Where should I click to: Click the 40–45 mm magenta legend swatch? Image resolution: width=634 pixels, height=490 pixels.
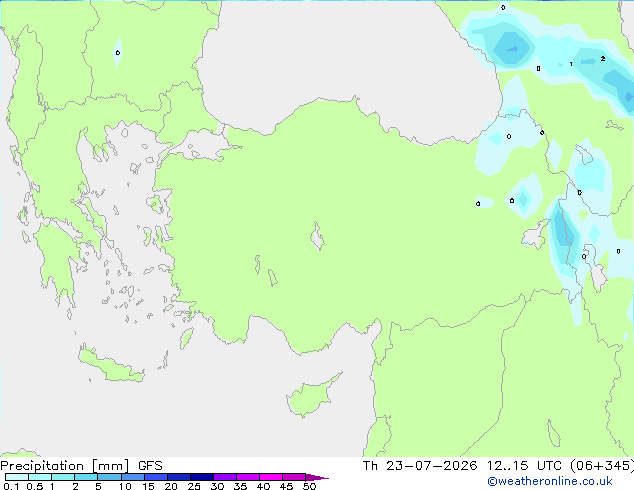point(271,477)
